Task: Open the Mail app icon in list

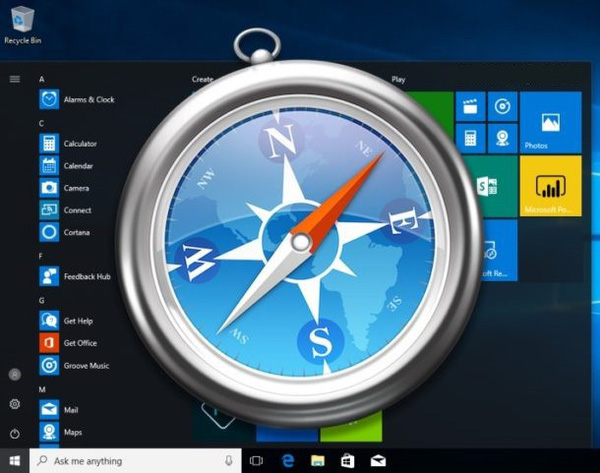Action: tap(49, 410)
